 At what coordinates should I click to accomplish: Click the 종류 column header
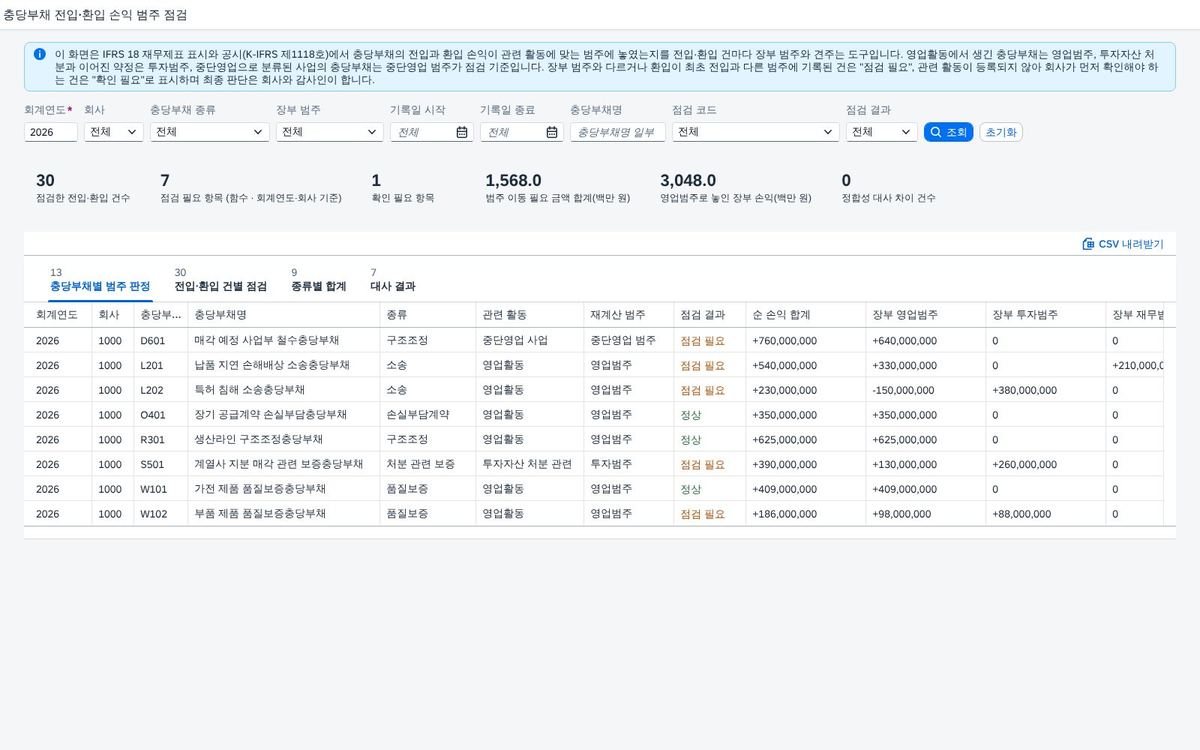click(427, 315)
